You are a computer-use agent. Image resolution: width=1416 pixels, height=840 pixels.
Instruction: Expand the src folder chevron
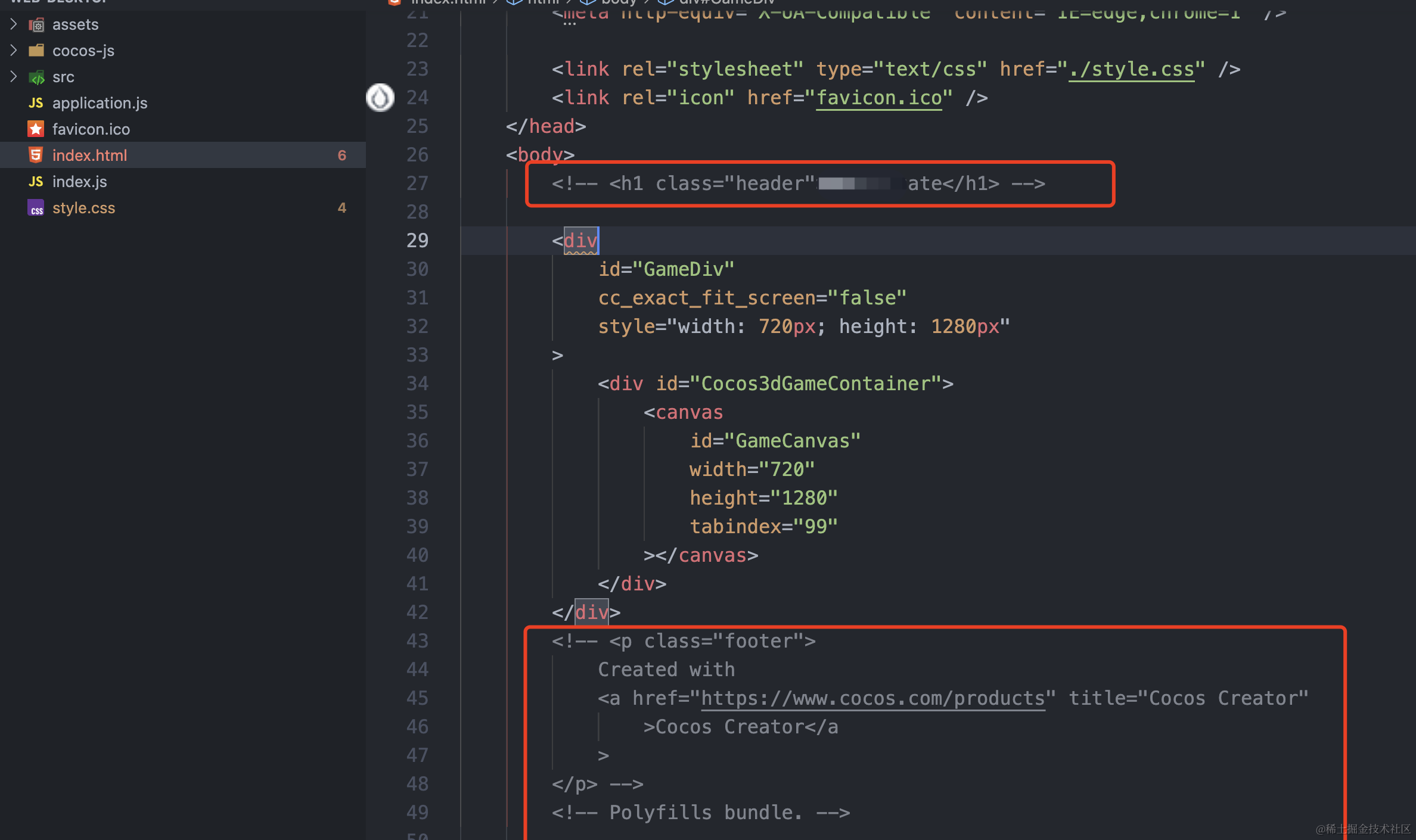[14, 77]
